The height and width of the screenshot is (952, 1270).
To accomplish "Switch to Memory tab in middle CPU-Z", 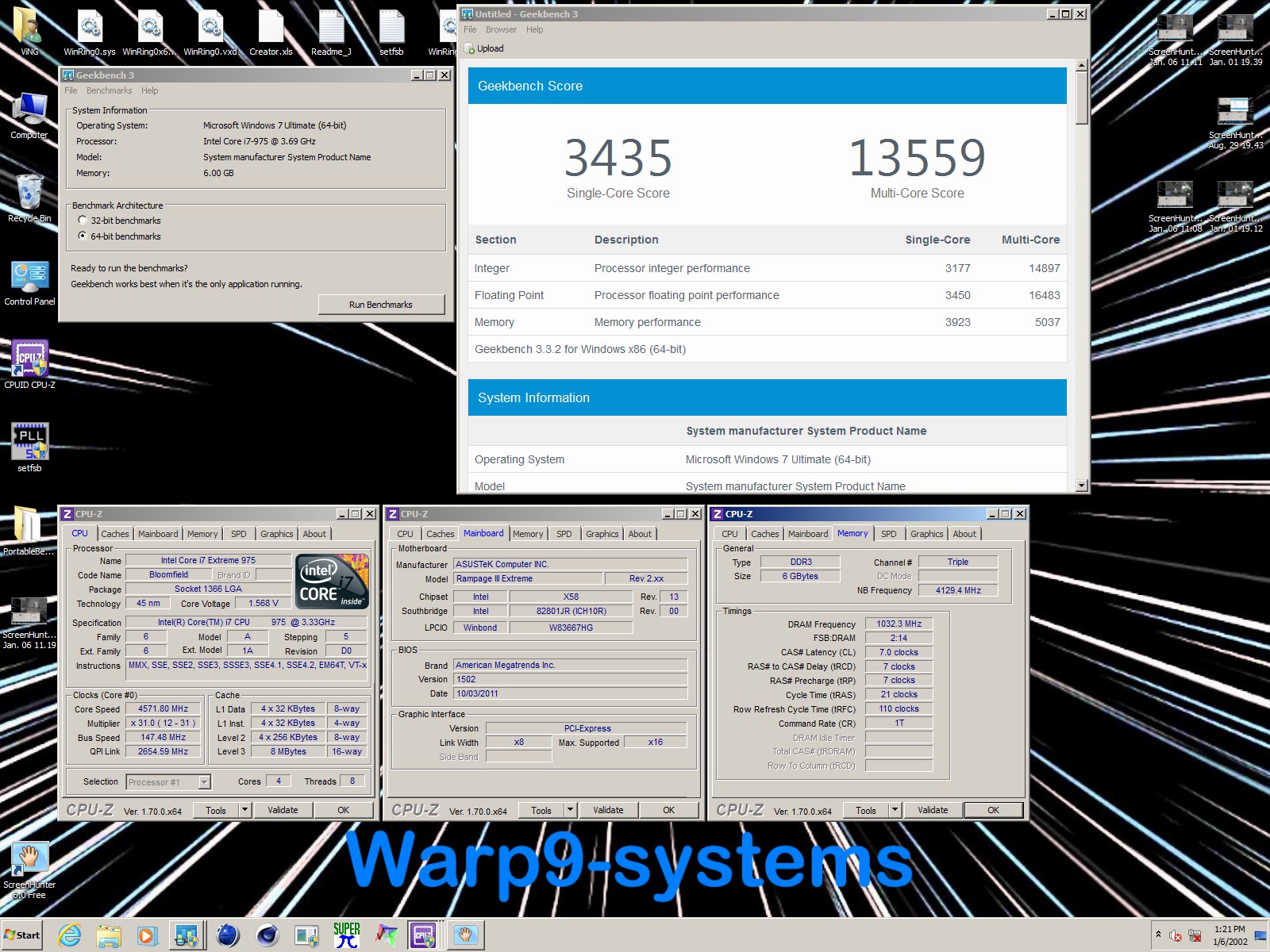I will pos(528,534).
